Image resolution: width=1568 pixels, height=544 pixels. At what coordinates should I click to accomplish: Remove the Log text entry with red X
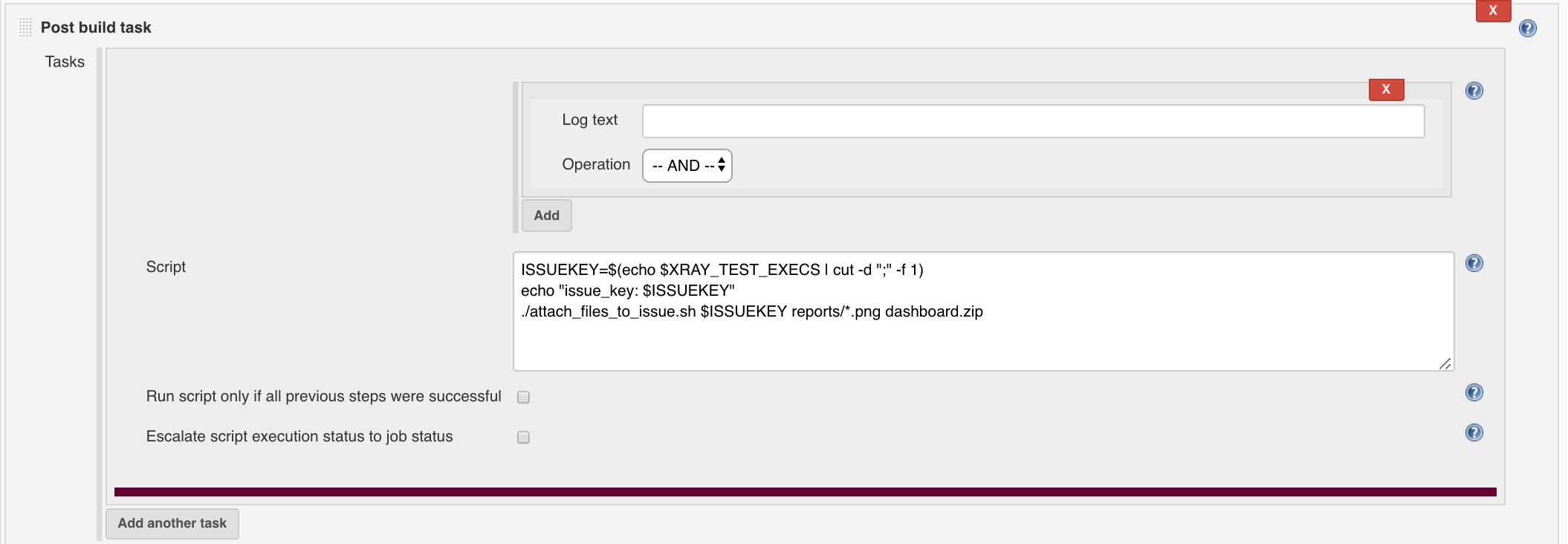[1386, 89]
